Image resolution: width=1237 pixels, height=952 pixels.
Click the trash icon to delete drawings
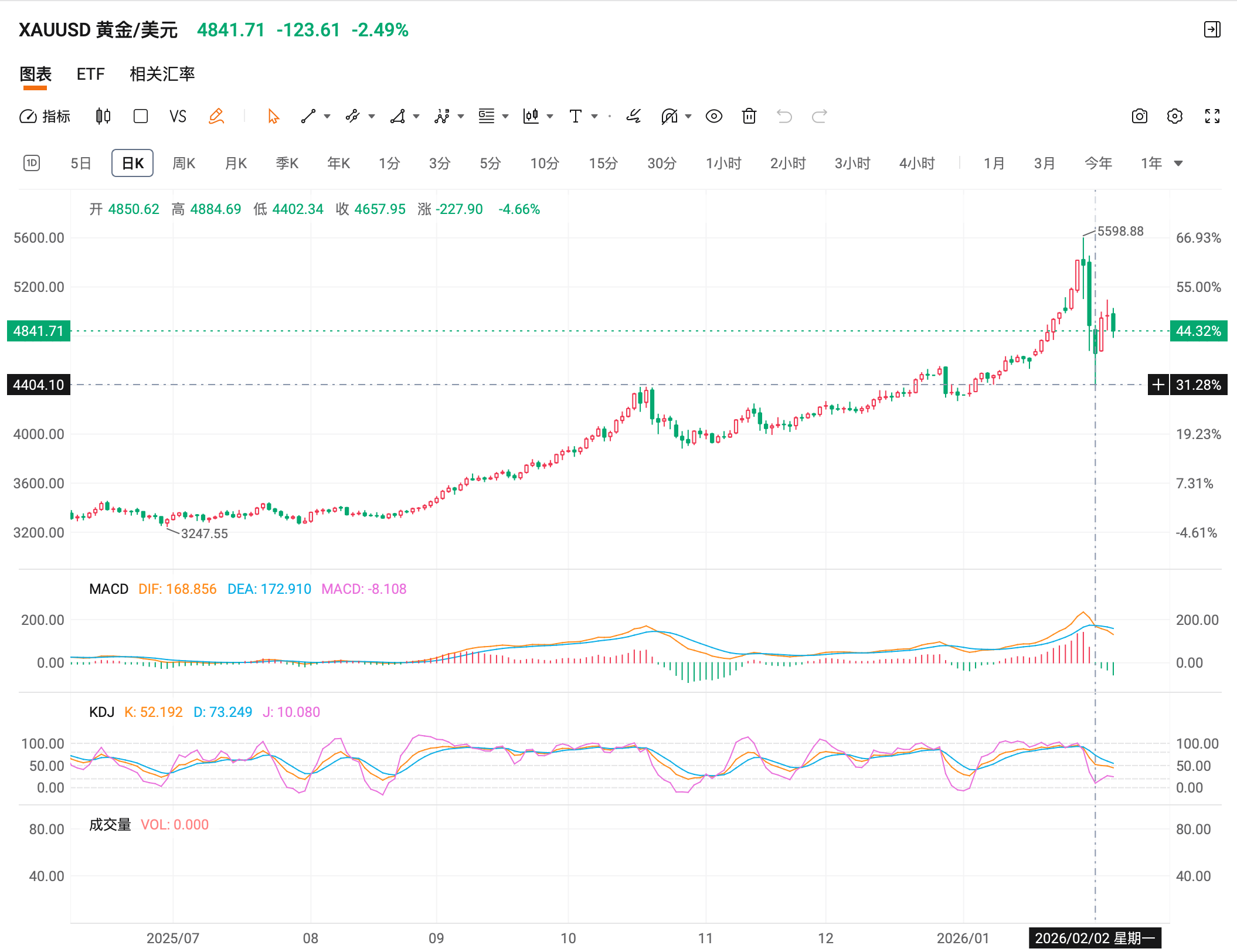tap(749, 116)
